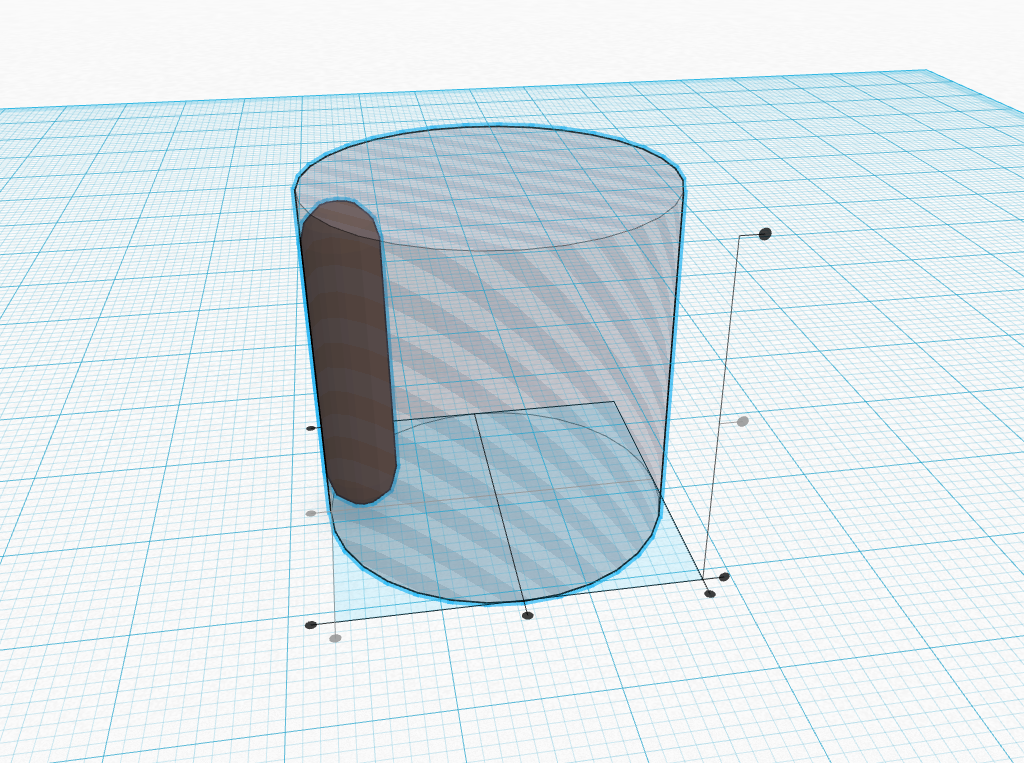Click gray dot left of the cylinder base
This screenshot has width=1024, height=763.
[311, 513]
